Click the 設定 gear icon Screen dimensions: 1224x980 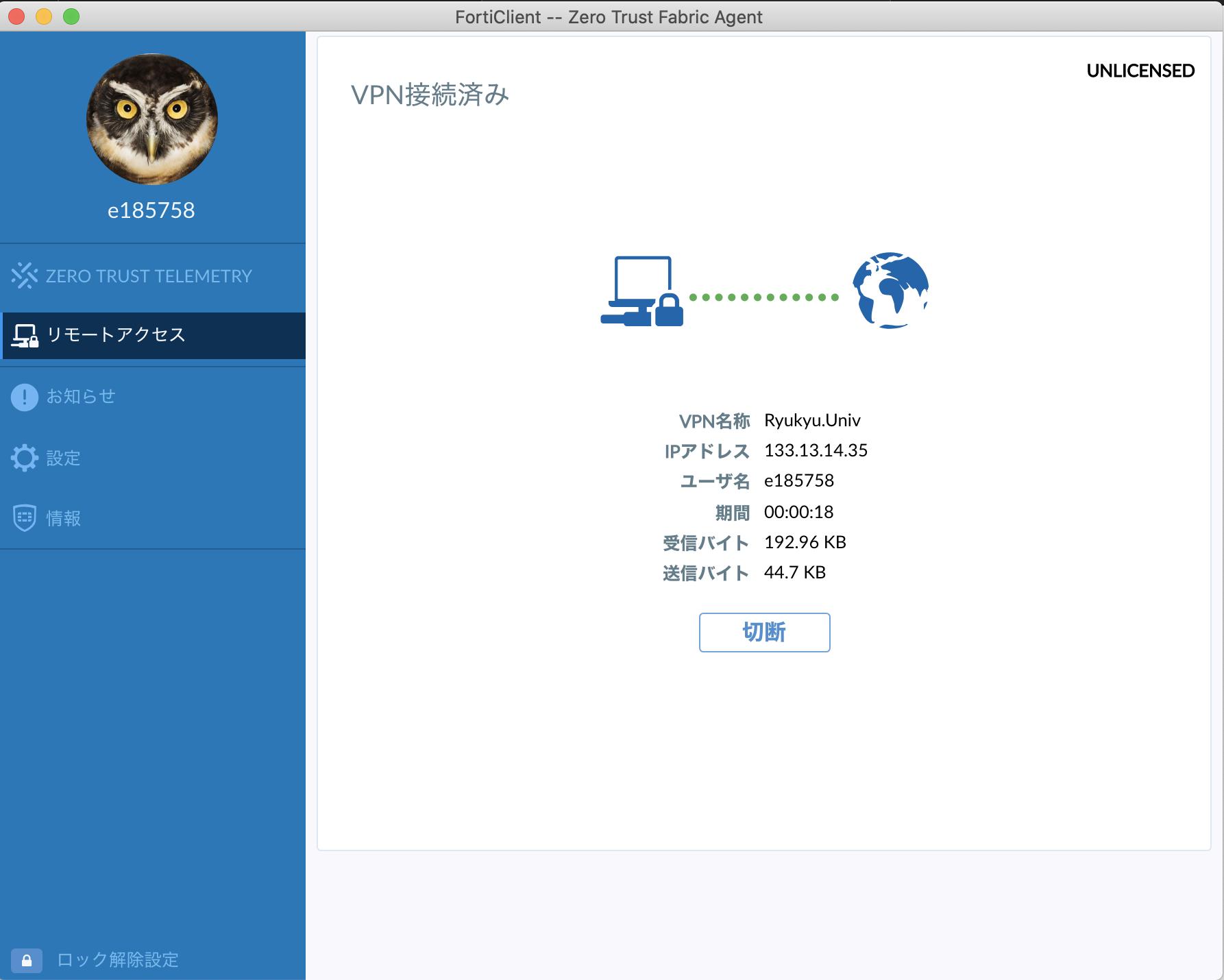pos(25,458)
